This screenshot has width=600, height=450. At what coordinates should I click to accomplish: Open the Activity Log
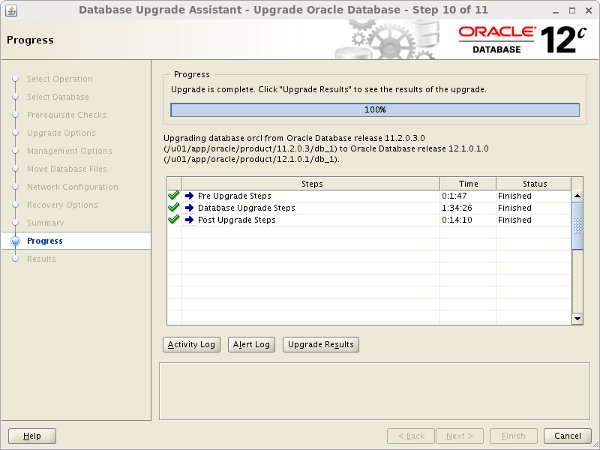[x=192, y=345]
